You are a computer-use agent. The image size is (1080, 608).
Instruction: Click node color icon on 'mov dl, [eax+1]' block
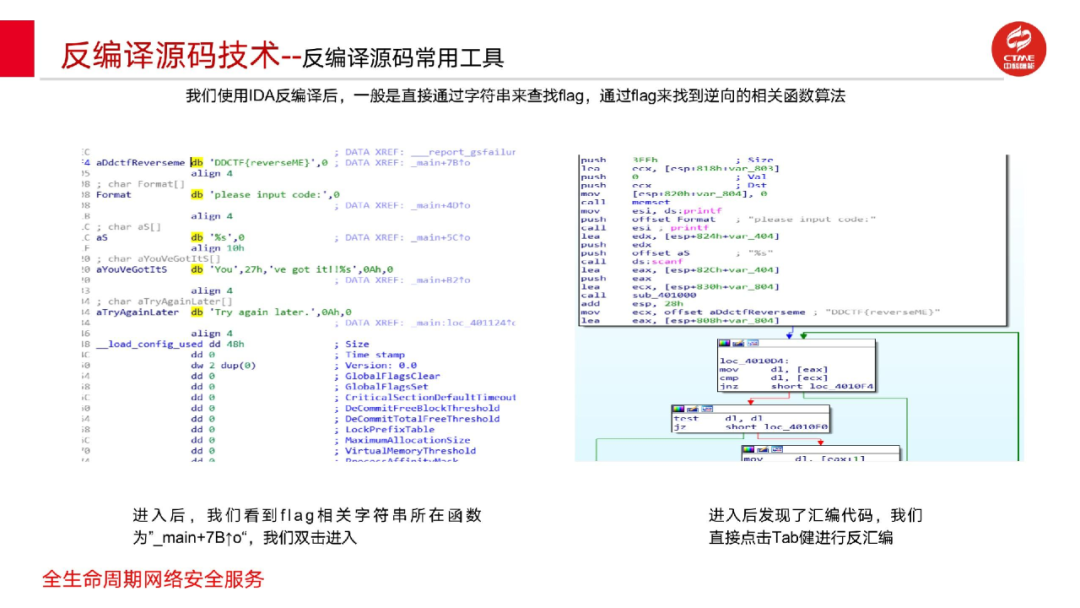coord(749,450)
